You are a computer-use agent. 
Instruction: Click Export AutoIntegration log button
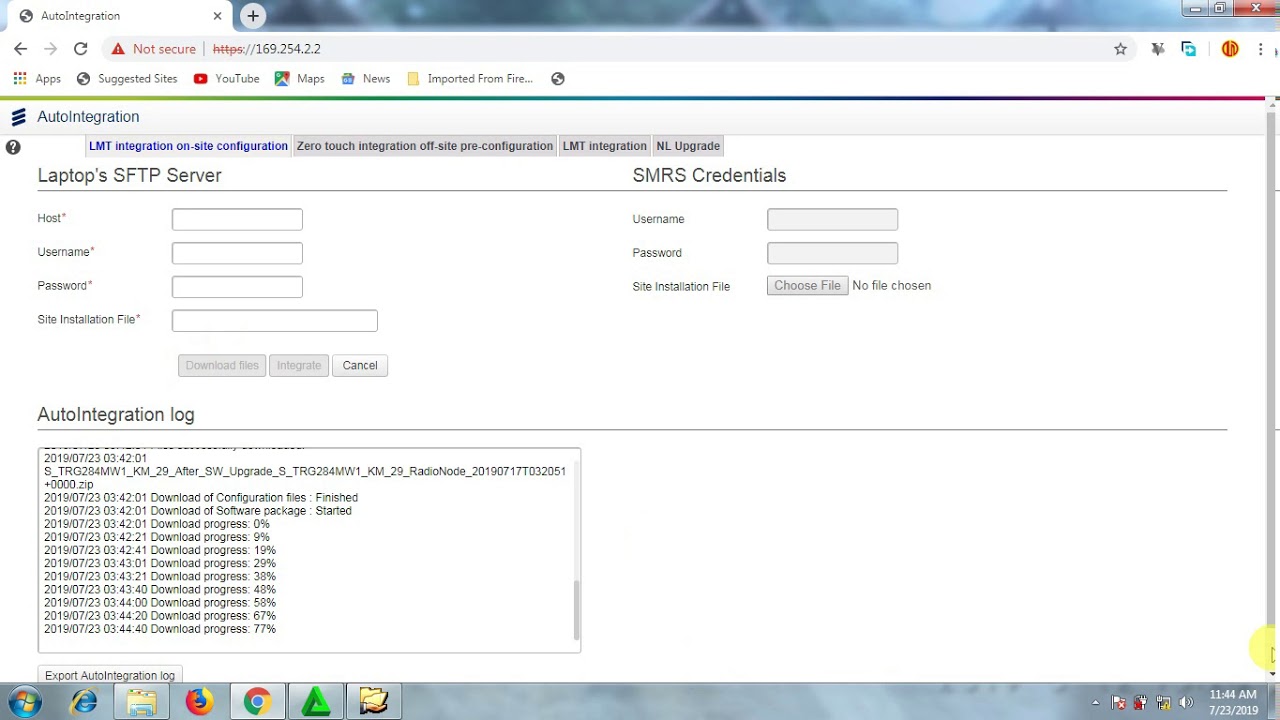pyautogui.click(x=110, y=675)
